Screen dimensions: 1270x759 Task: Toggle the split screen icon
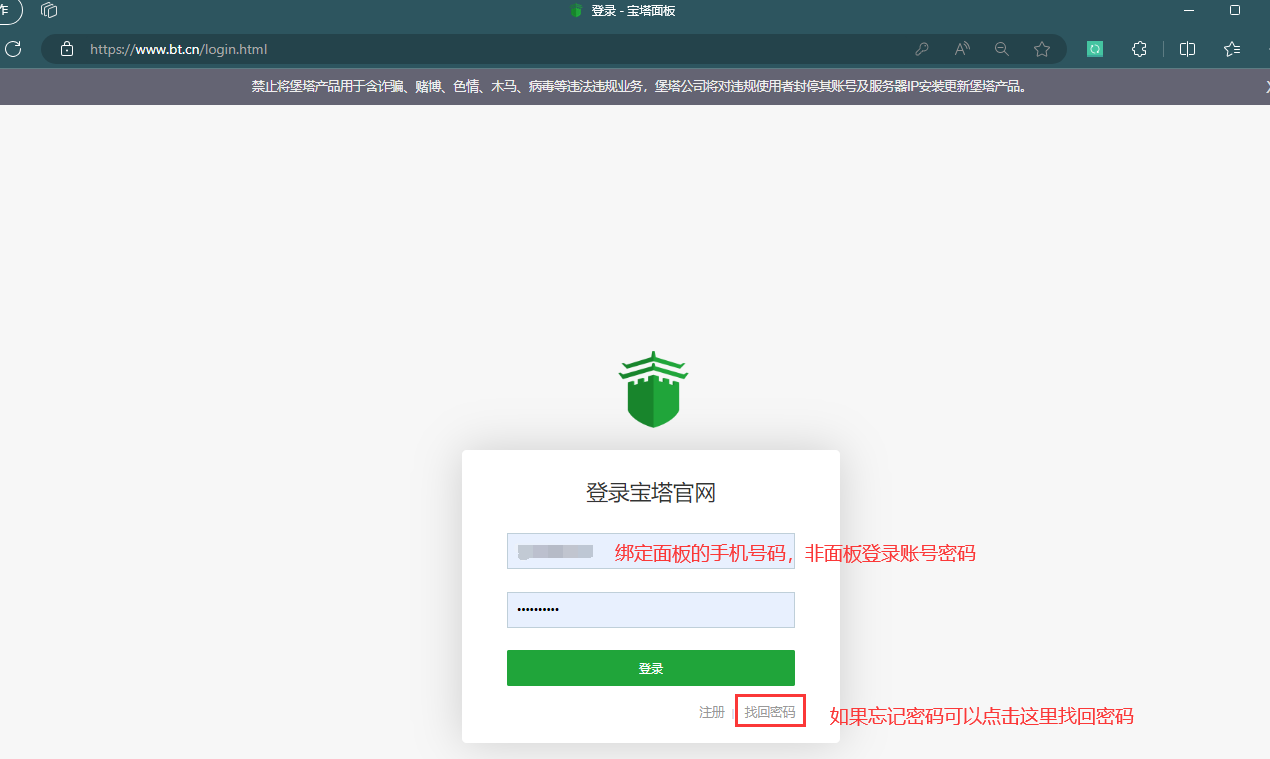pyautogui.click(x=1187, y=49)
